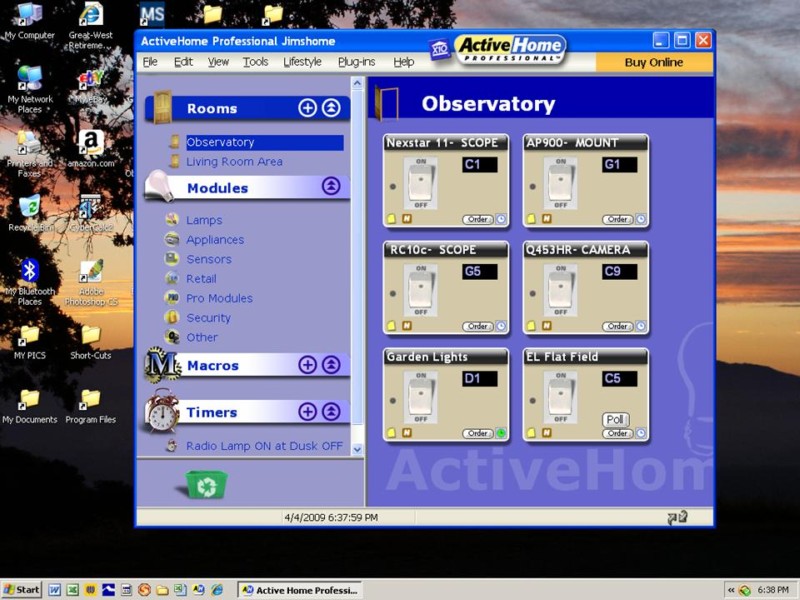Image resolution: width=800 pixels, height=600 pixels.
Task: Add a new macro with plus icon
Action: (307, 365)
